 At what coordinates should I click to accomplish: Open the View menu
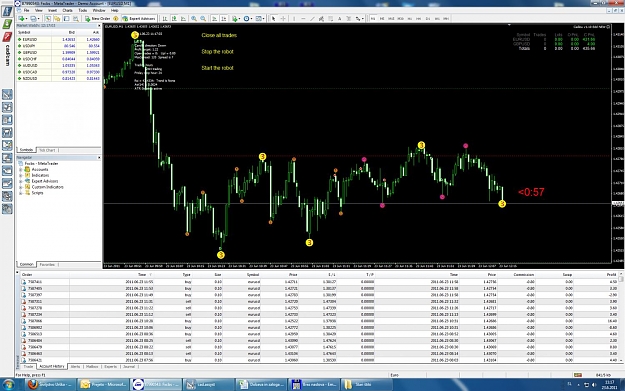coord(39,10)
